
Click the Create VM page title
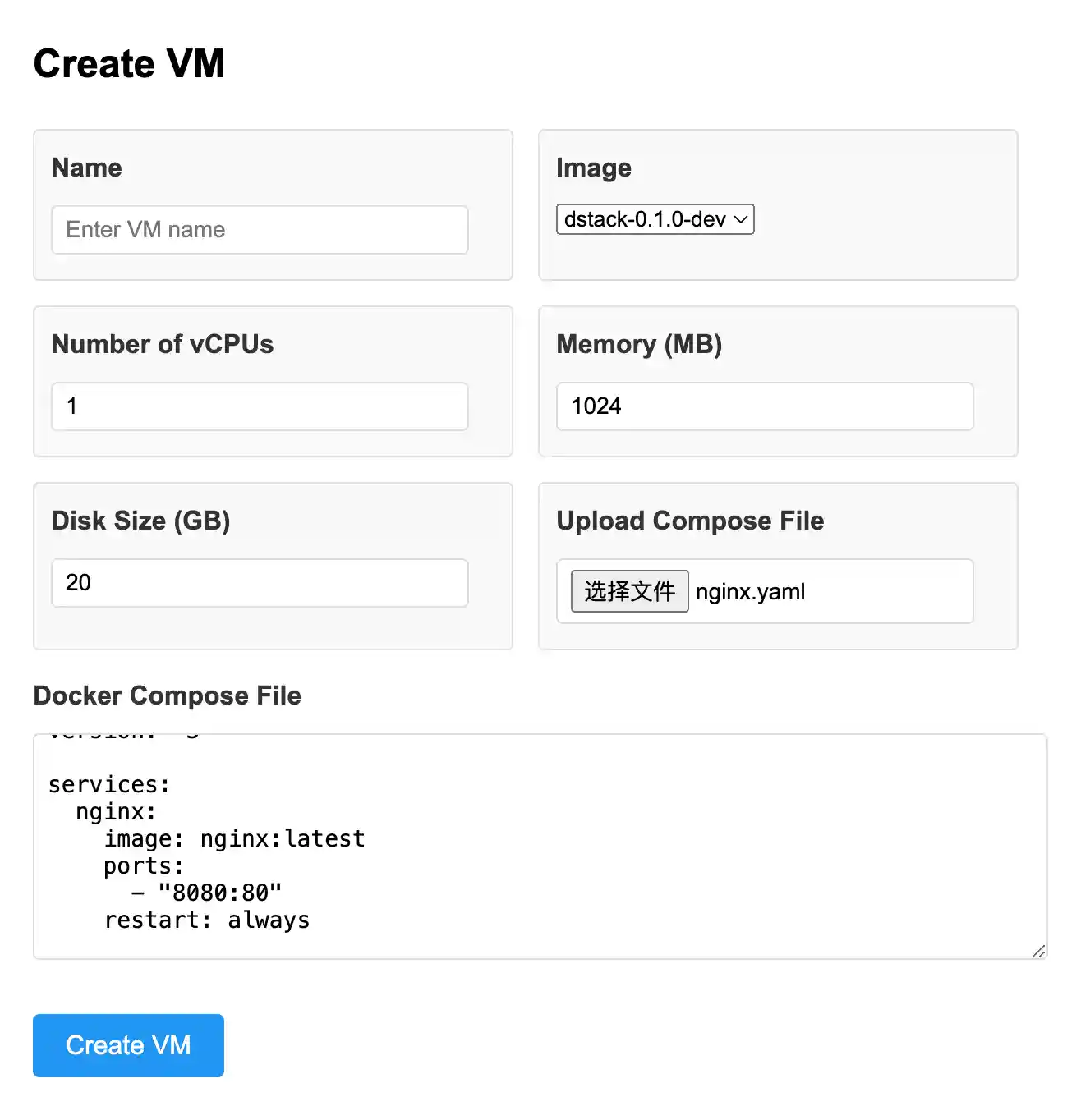[x=129, y=64]
